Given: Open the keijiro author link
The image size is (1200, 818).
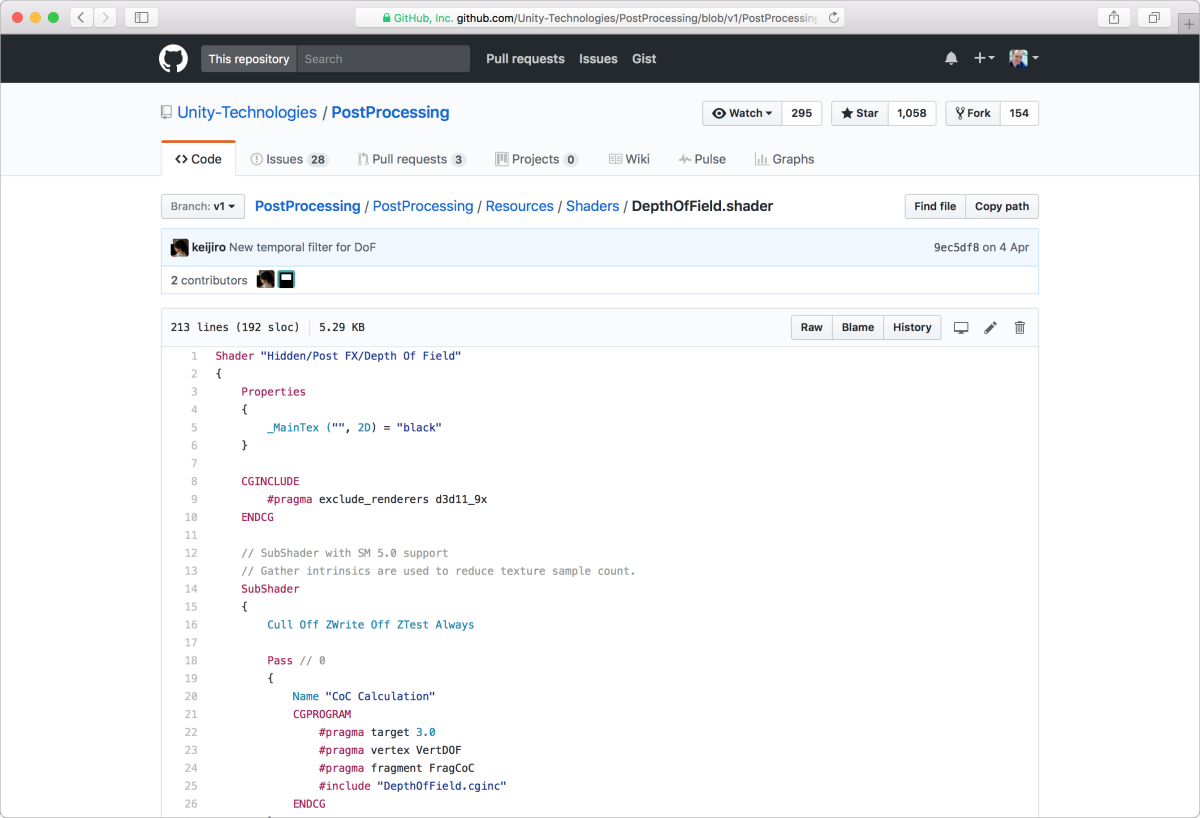Looking at the screenshot, I should click(x=208, y=248).
